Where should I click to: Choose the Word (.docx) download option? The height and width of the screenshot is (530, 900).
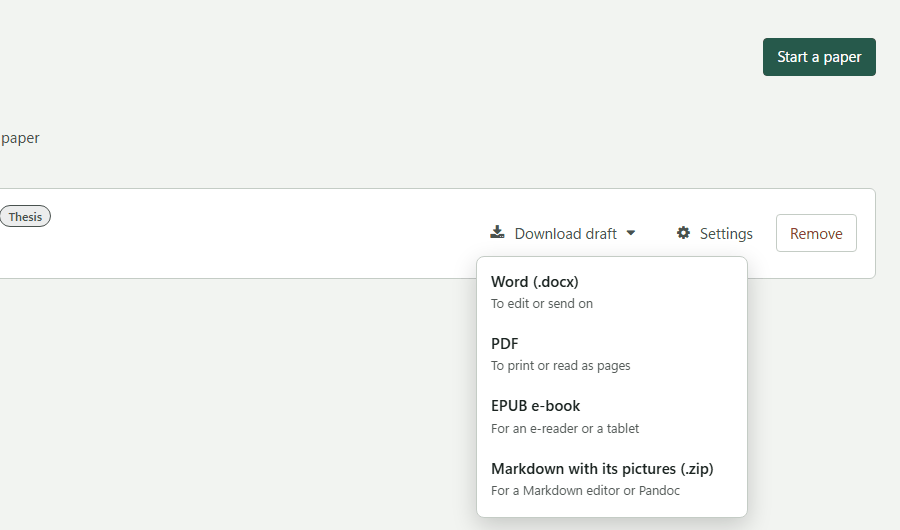coord(612,292)
